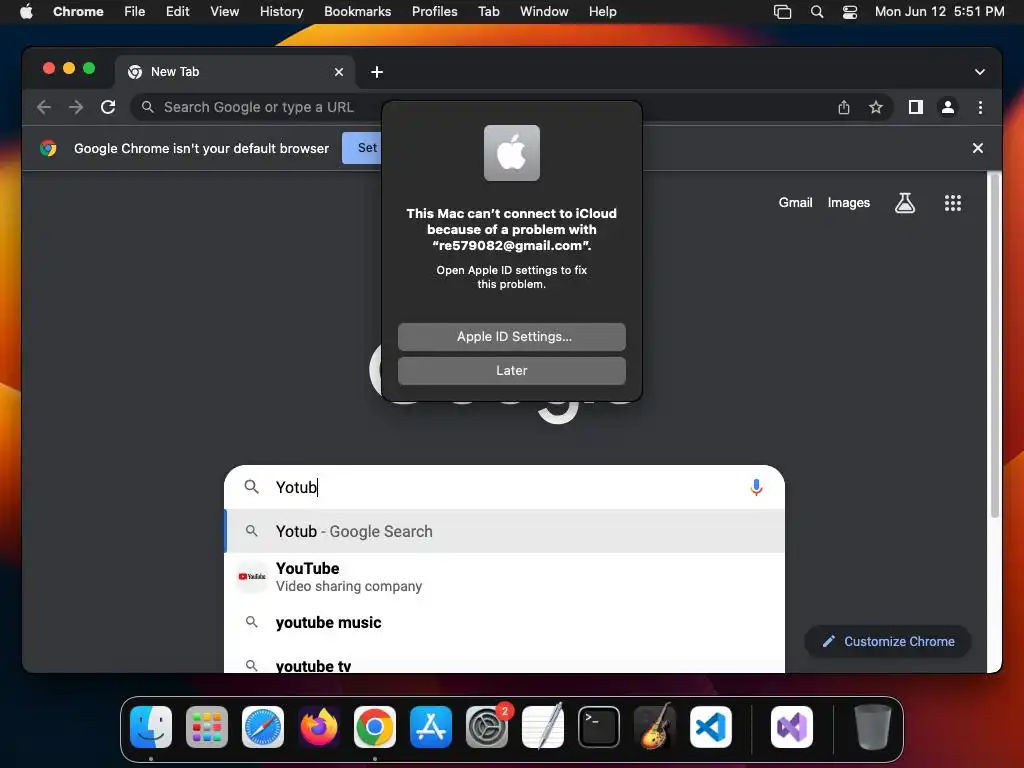Click the new tab plus button
Screen dimensions: 1024x768
coord(377,72)
